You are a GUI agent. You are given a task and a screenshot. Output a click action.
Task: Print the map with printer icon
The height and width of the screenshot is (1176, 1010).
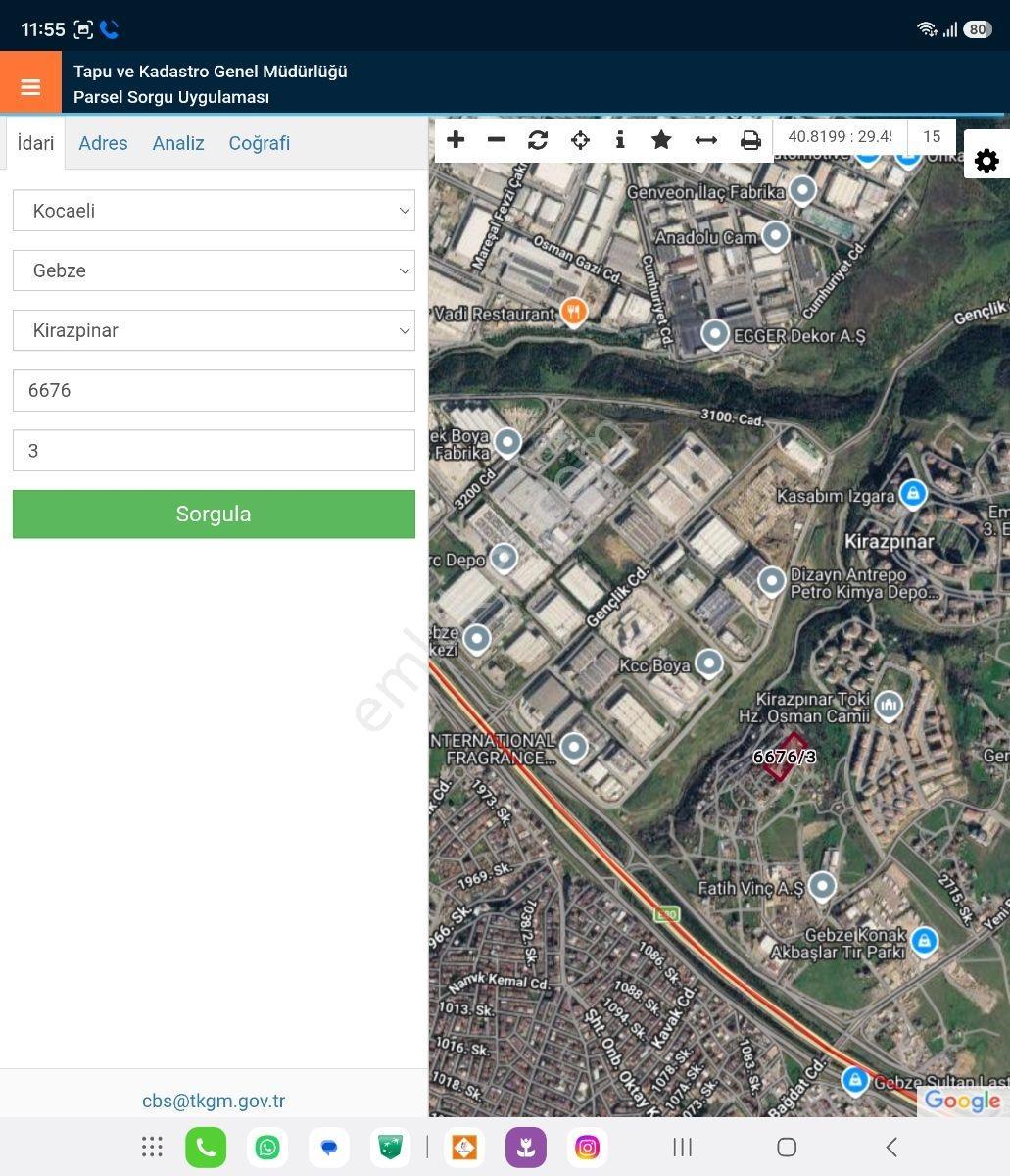[x=750, y=140]
